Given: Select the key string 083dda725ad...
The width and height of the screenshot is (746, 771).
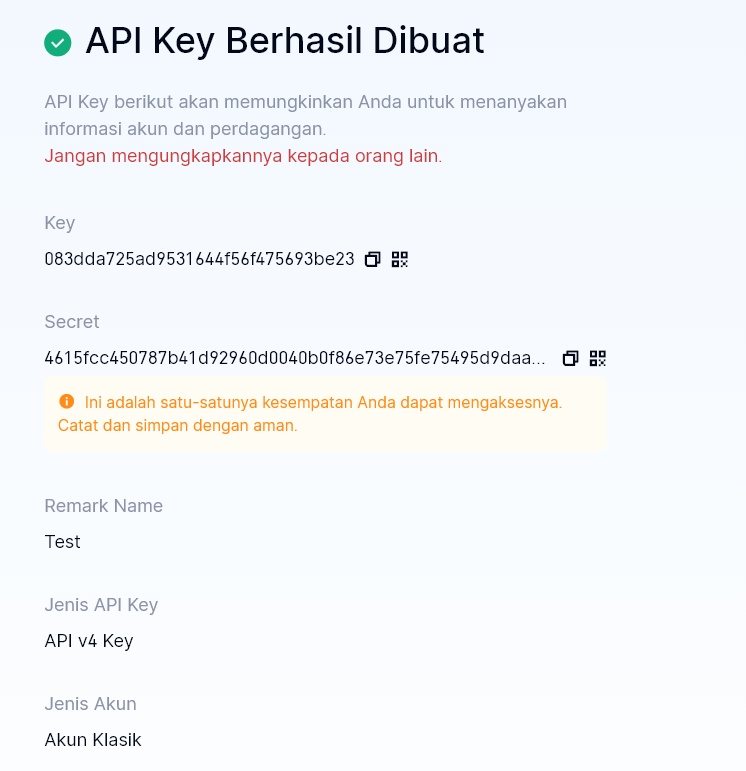Looking at the screenshot, I should (x=199, y=260).
